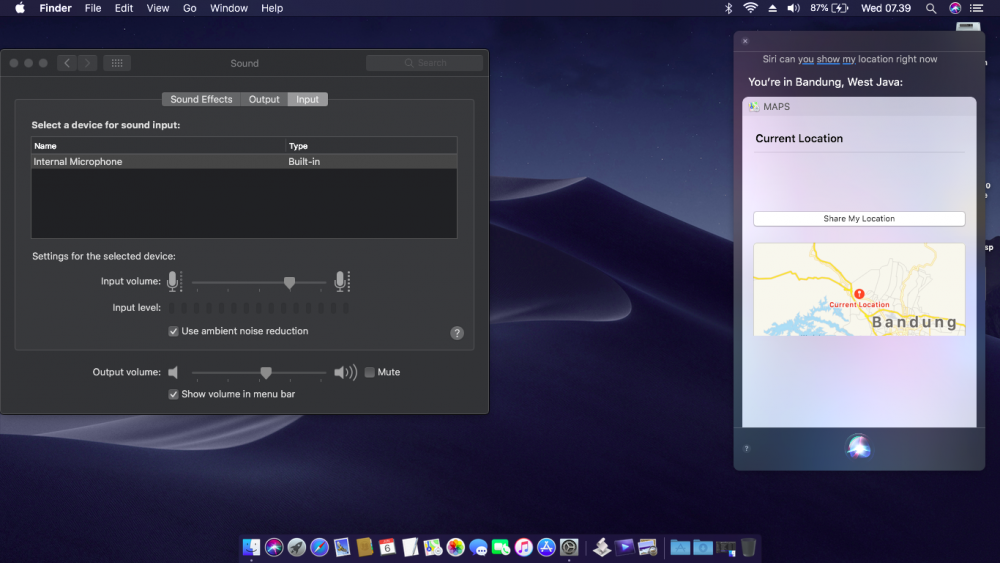Open App Store icon in Dock
The height and width of the screenshot is (563, 1000).
tap(547, 547)
